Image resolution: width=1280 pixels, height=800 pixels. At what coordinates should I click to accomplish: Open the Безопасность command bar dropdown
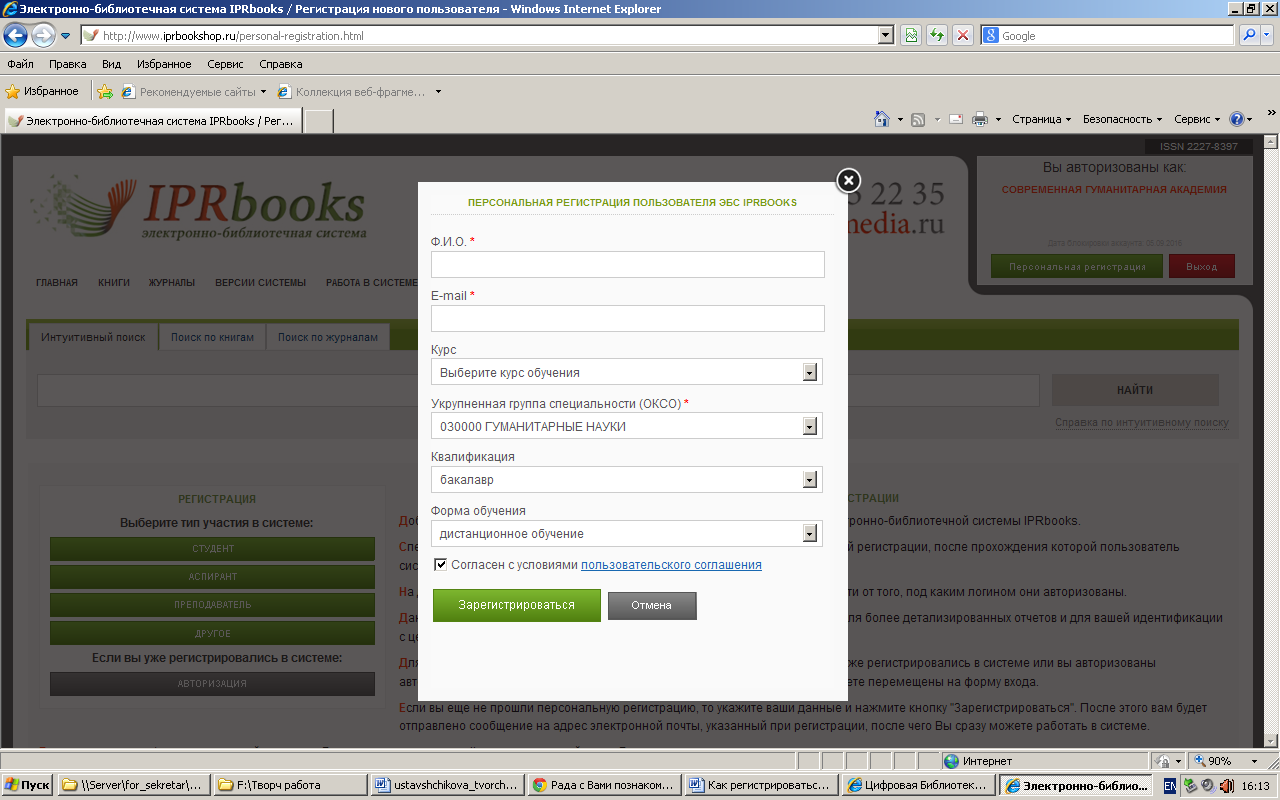point(1122,119)
